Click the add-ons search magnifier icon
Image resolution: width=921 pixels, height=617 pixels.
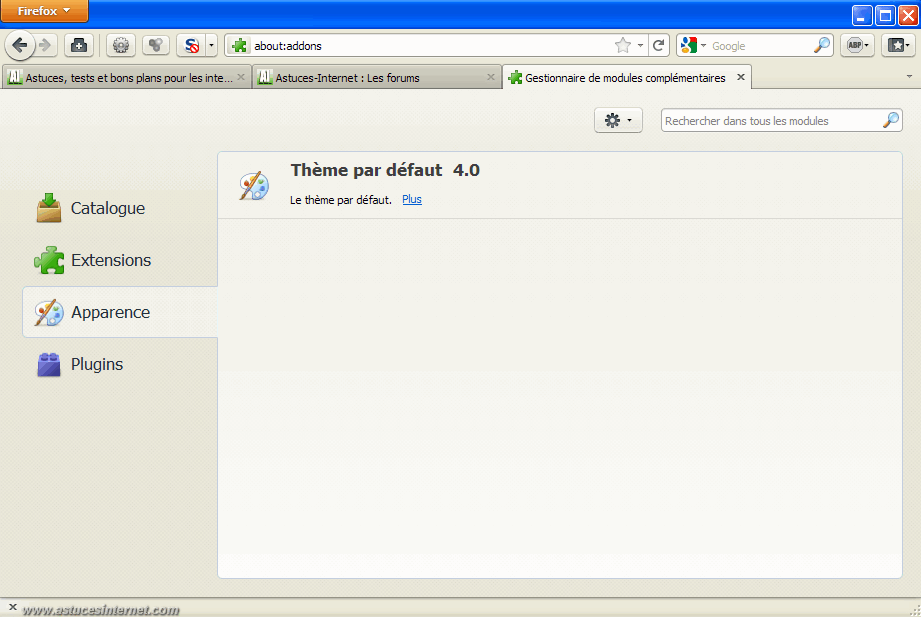pyautogui.click(x=891, y=120)
